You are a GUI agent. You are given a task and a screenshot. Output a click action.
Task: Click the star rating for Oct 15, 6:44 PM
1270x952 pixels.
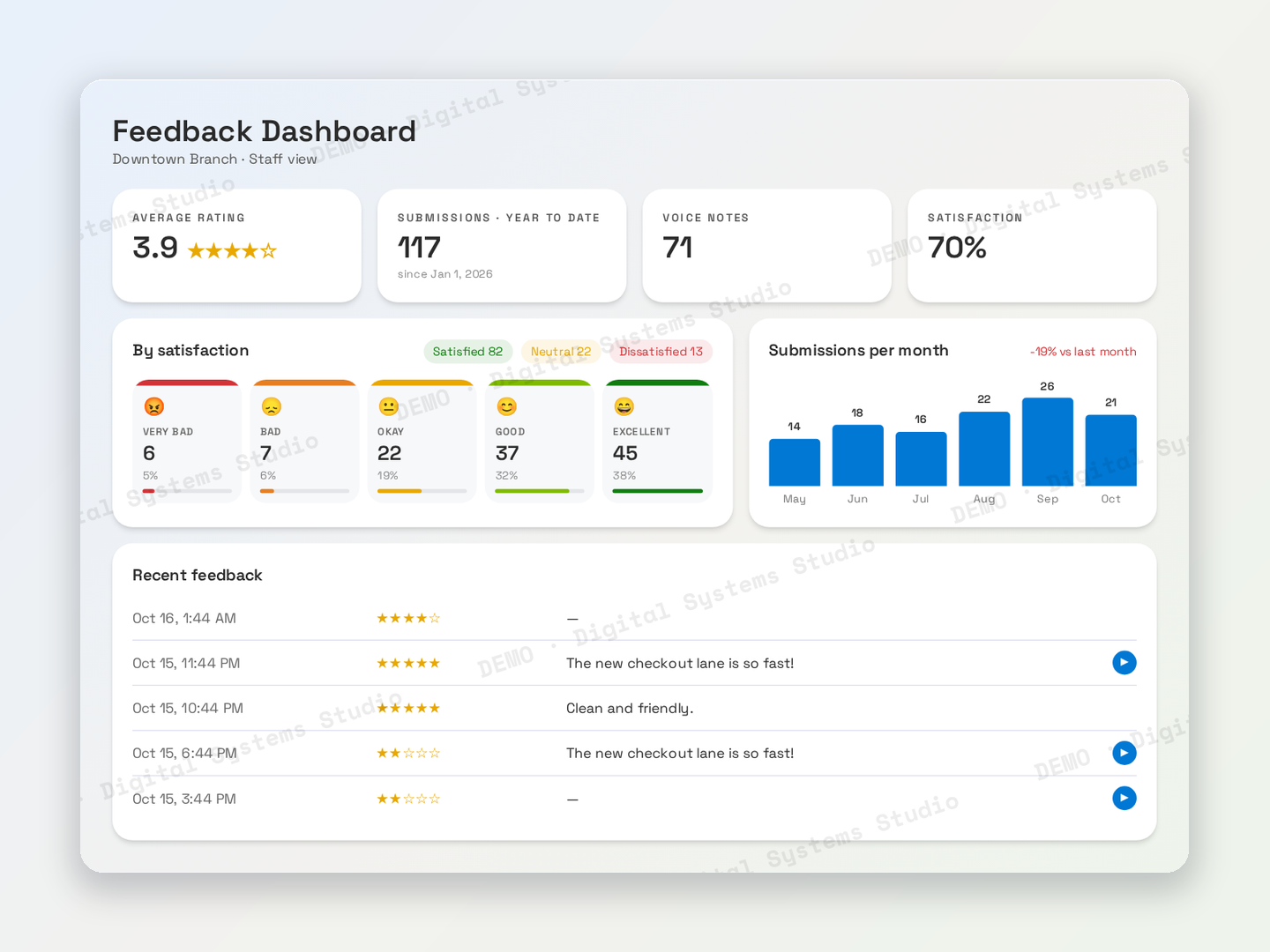(x=408, y=754)
